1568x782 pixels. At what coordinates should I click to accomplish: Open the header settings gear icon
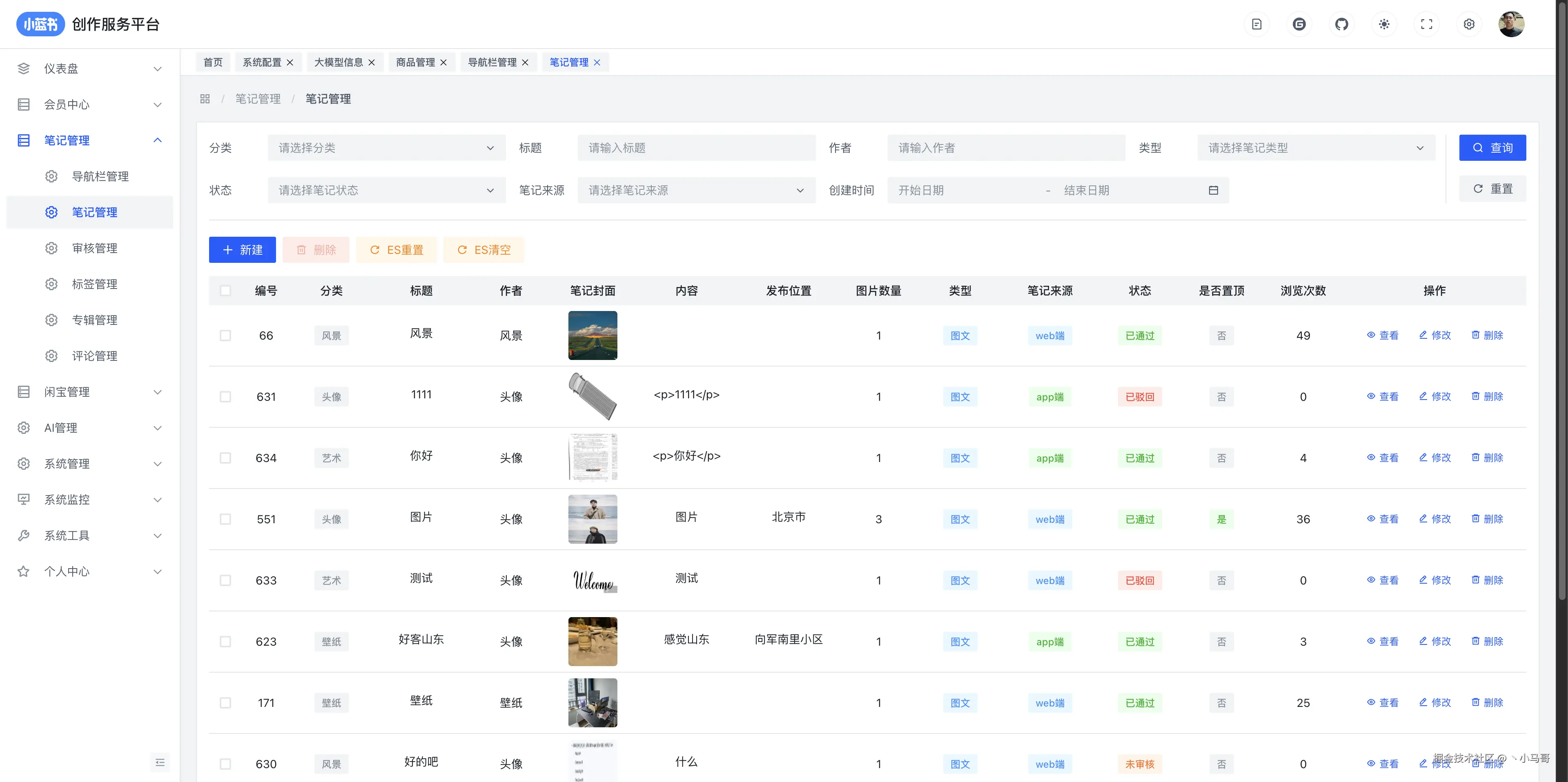(1469, 24)
